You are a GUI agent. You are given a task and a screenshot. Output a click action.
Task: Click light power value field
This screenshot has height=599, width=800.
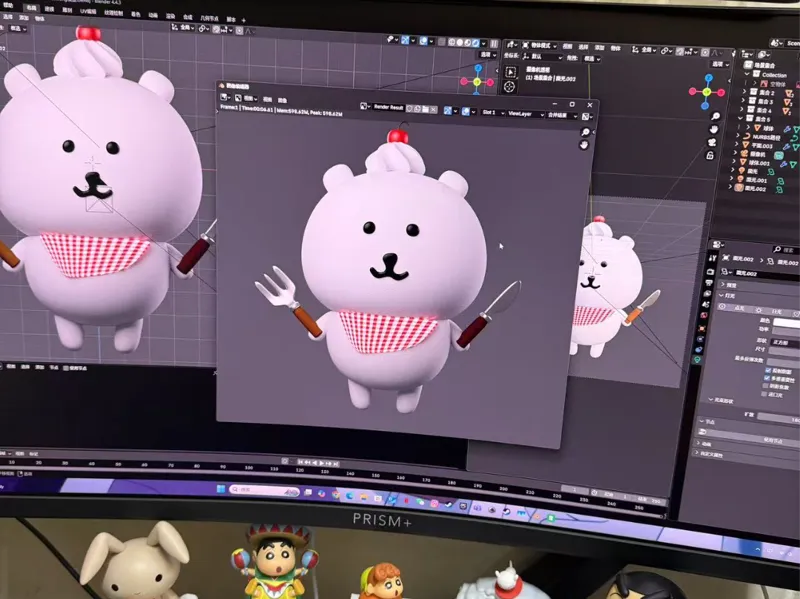785,332
